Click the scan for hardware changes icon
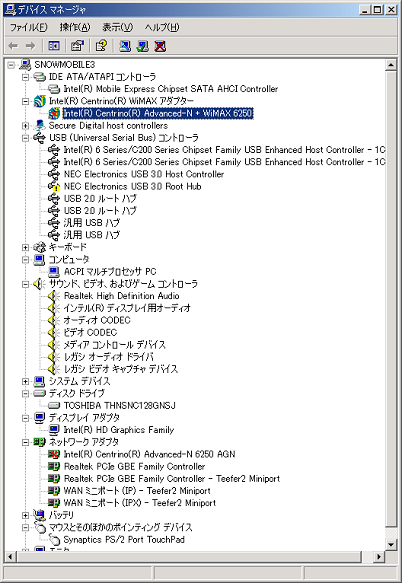 tap(125, 46)
